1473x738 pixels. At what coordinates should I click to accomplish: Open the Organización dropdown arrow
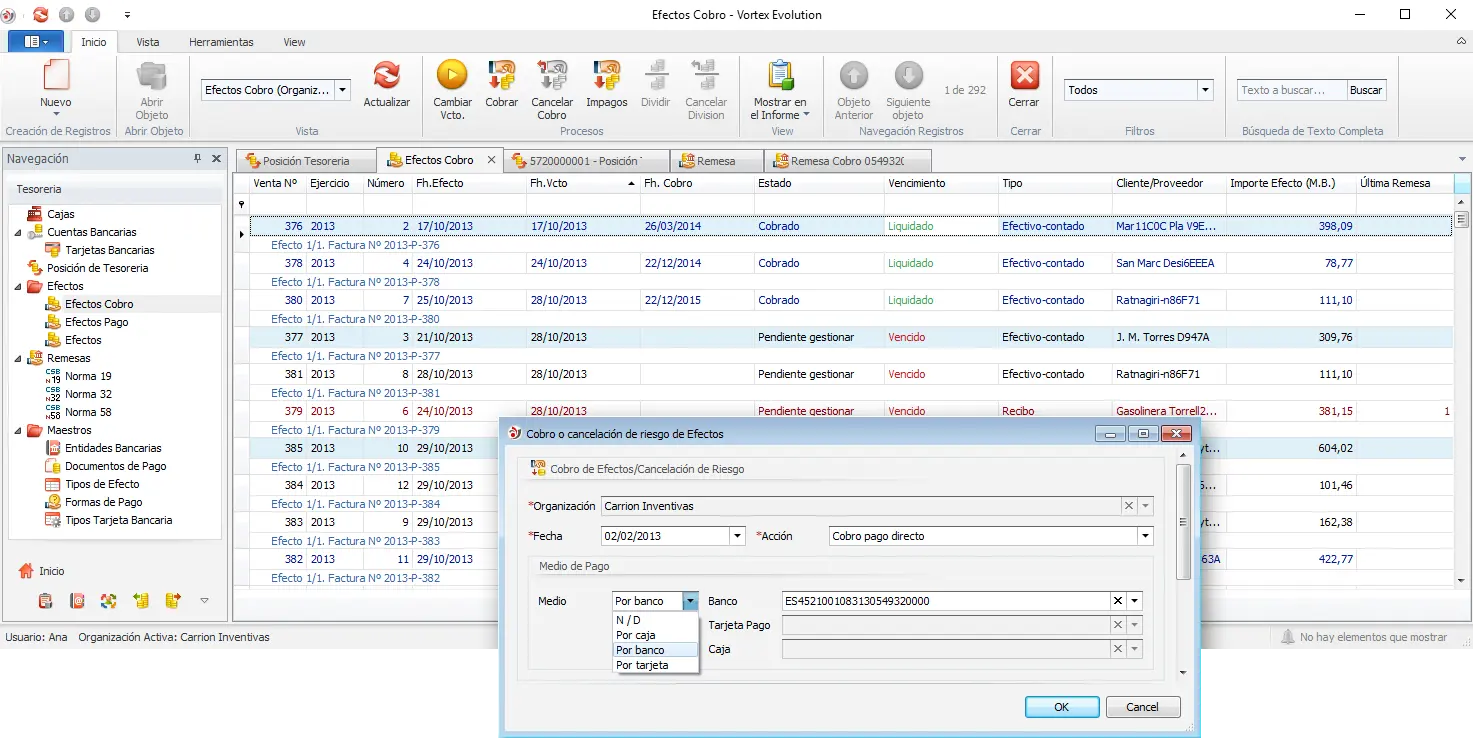pos(1146,506)
